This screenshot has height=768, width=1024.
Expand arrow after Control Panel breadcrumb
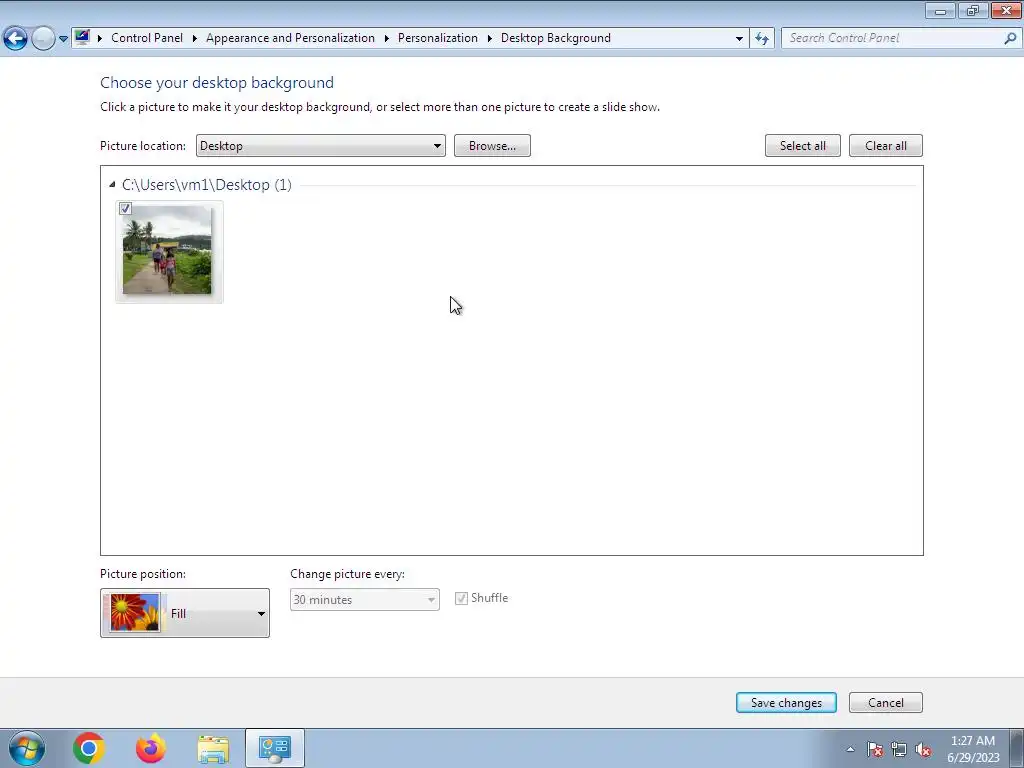[195, 39]
